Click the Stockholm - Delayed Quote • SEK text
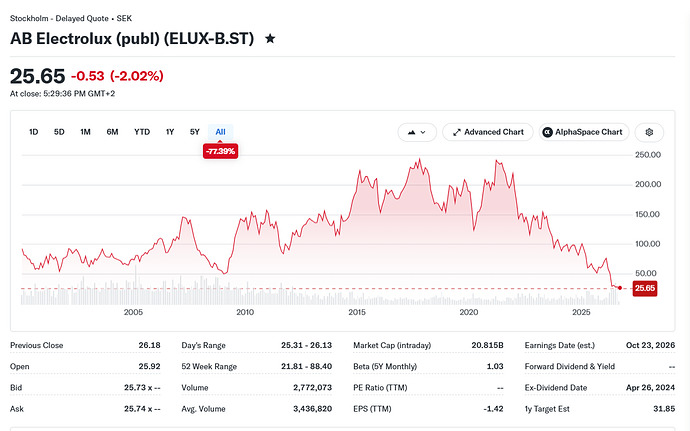The height and width of the screenshot is (431, 690). pos(71,18)
